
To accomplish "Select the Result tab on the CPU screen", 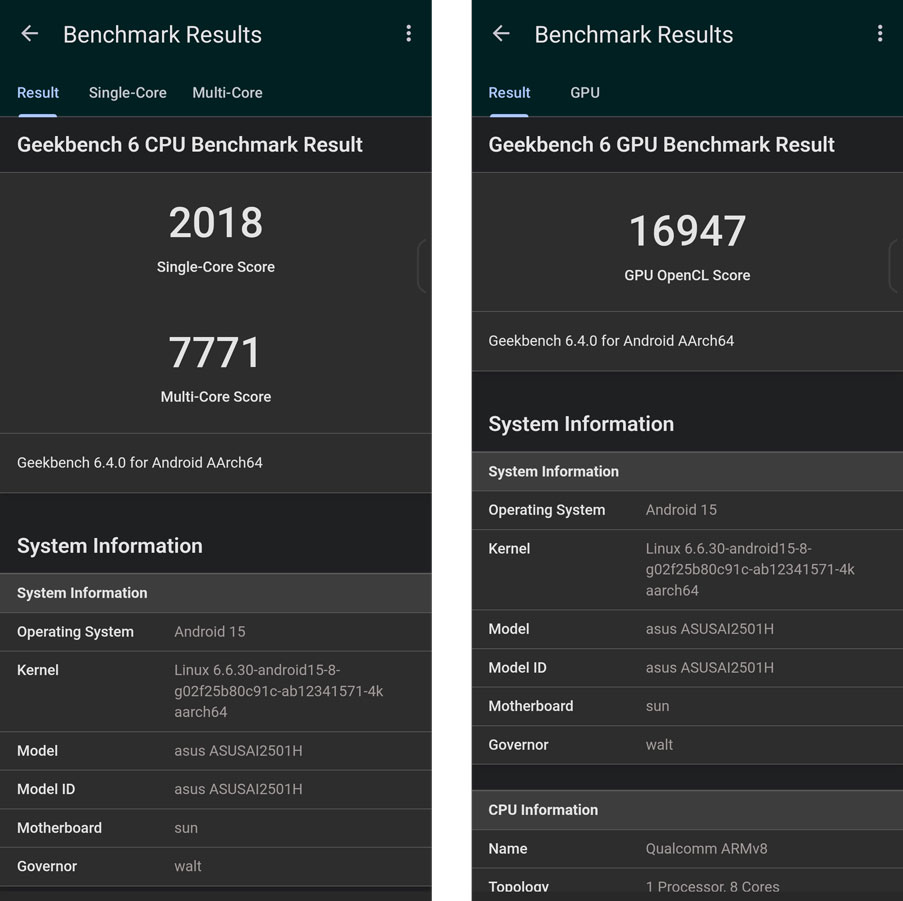I will click(38, 93).
